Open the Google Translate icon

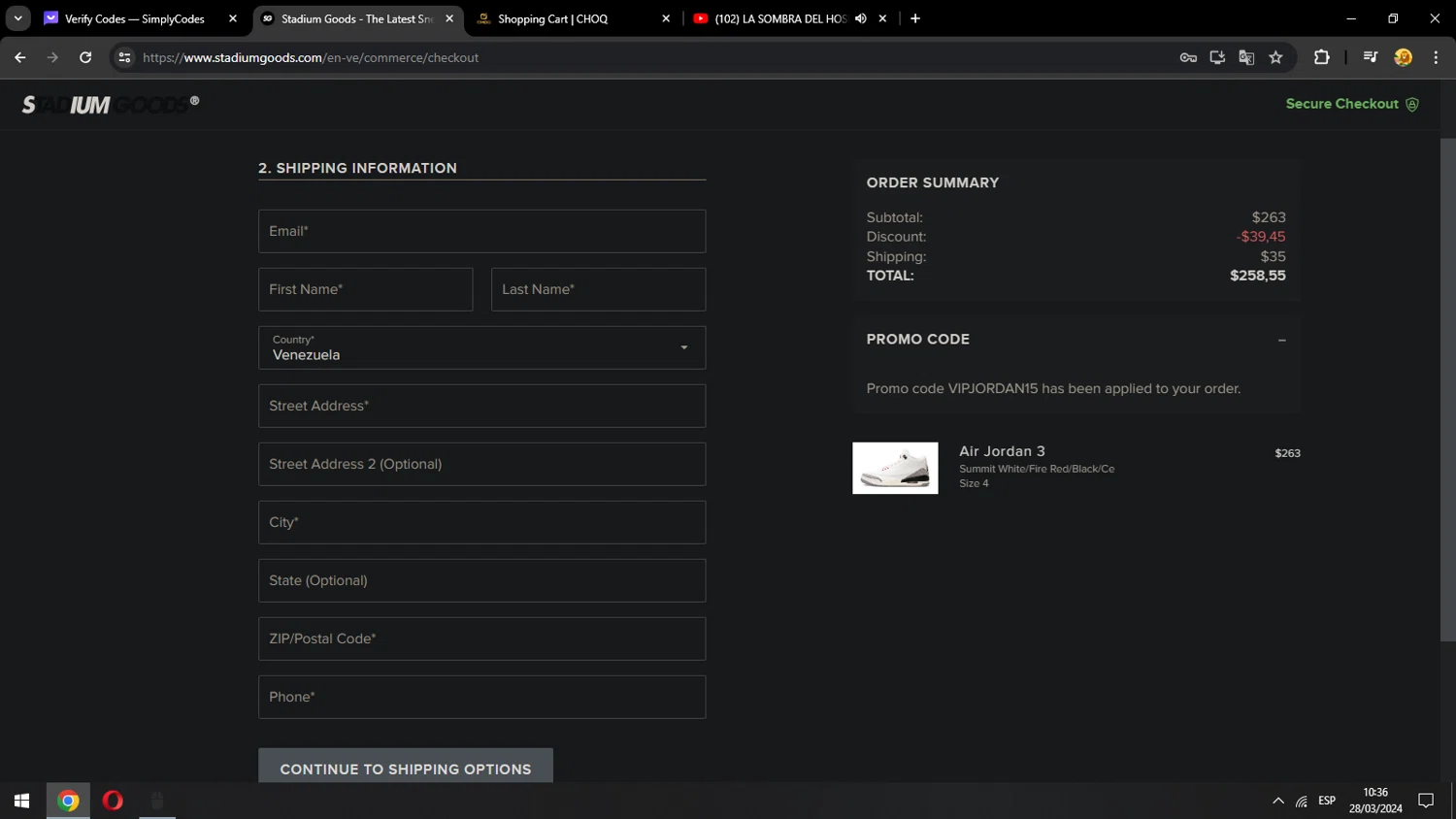(x=1246, y=57)
